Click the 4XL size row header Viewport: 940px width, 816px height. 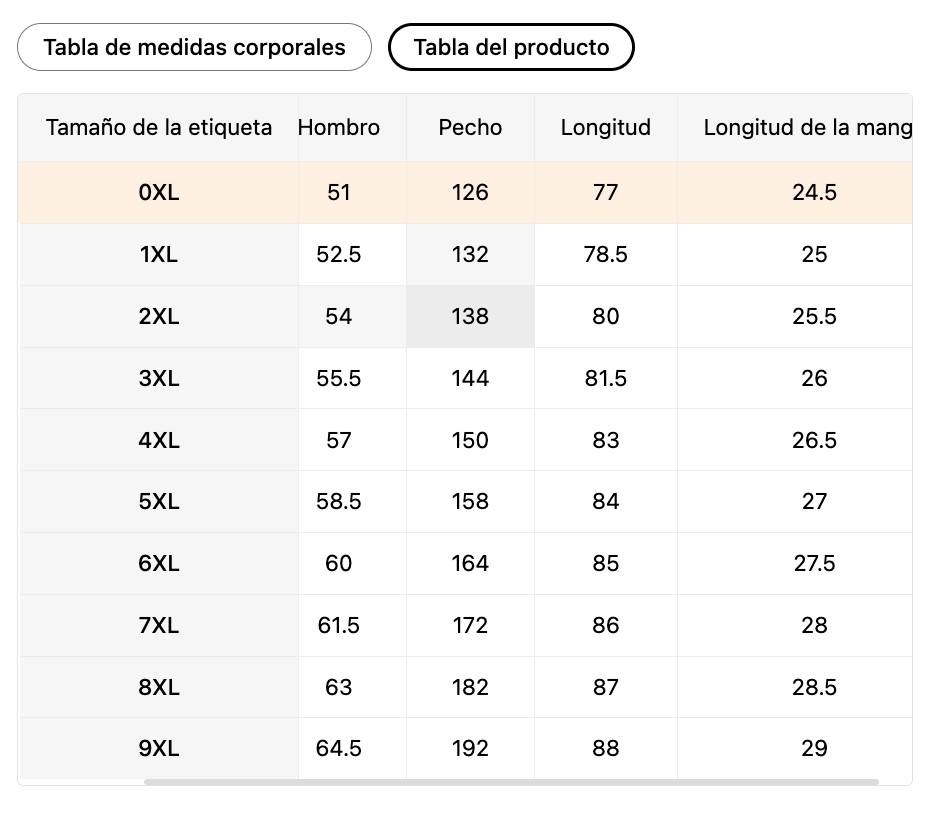click(x=159, y=440)
